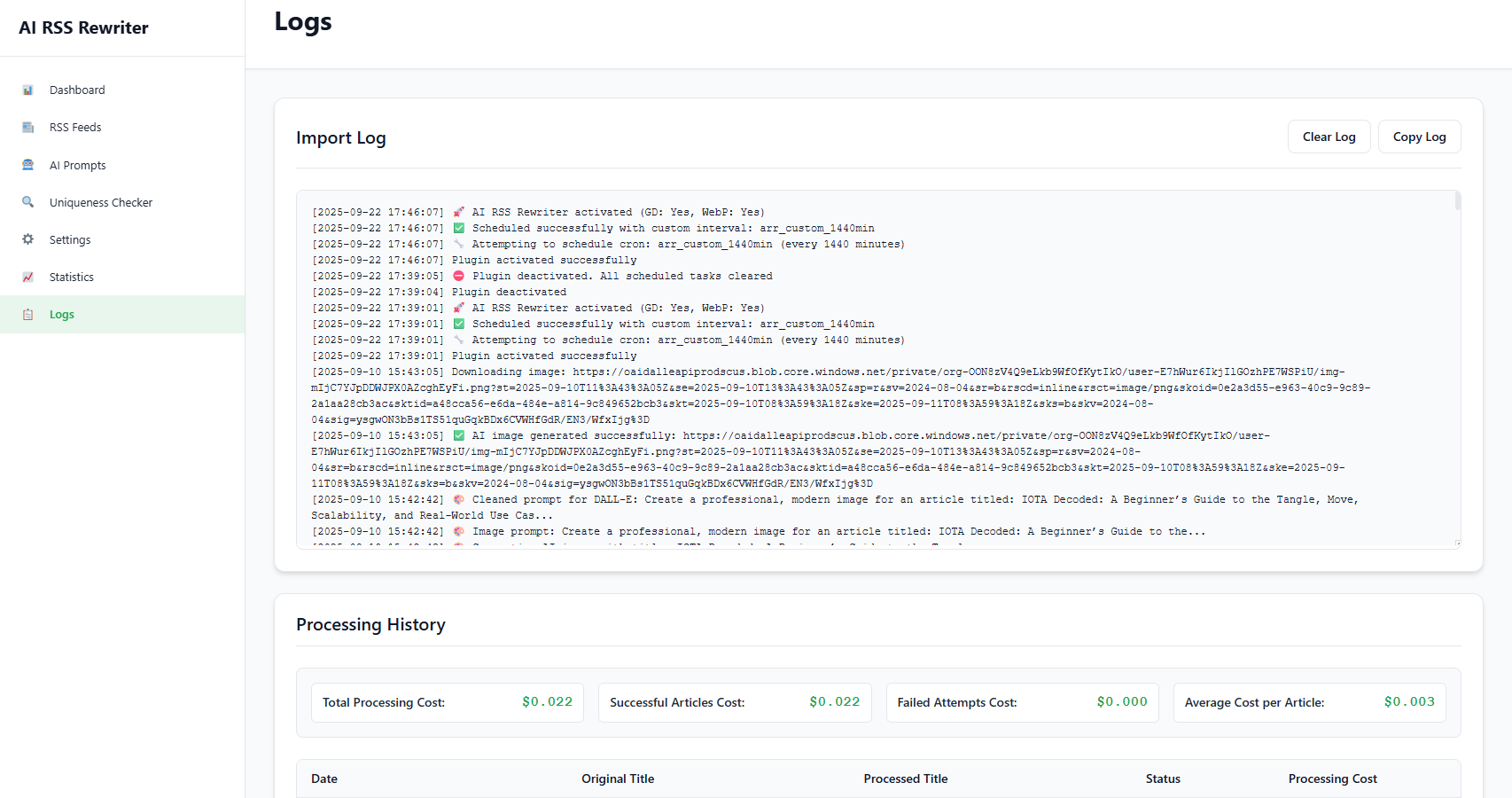Click the Dashboard chart icon in sidebar
The image size is (1512, 798).
click(27, 90)
